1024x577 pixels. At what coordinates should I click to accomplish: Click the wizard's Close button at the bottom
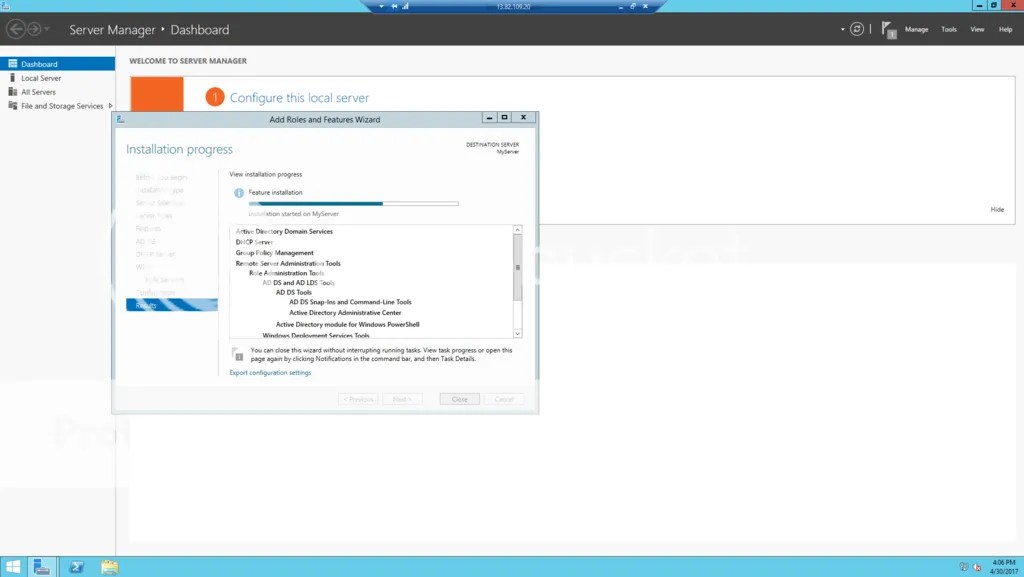(x=460, y=399)
